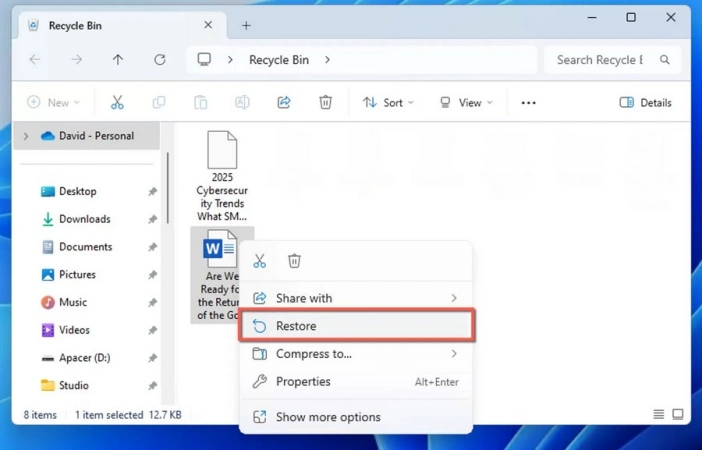Open the New button menu
The height and width of the screenshot is (450, 702).
(x=53, y=102)
